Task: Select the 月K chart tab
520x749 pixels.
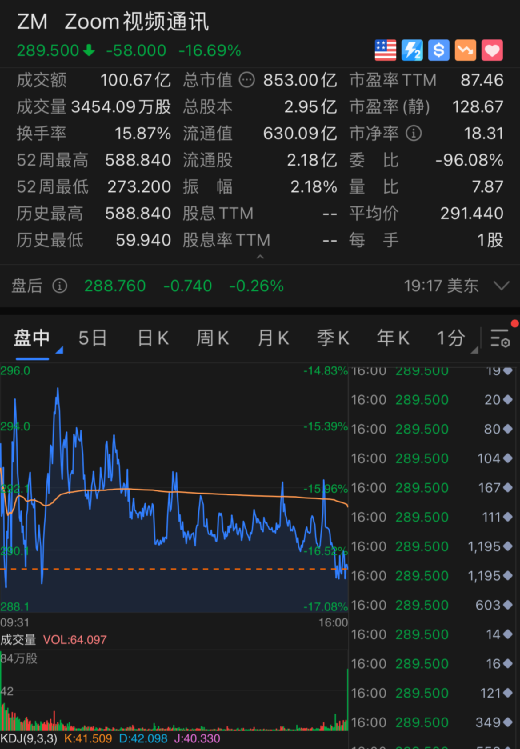Action: pyautogui.click(x=273, y=338)
